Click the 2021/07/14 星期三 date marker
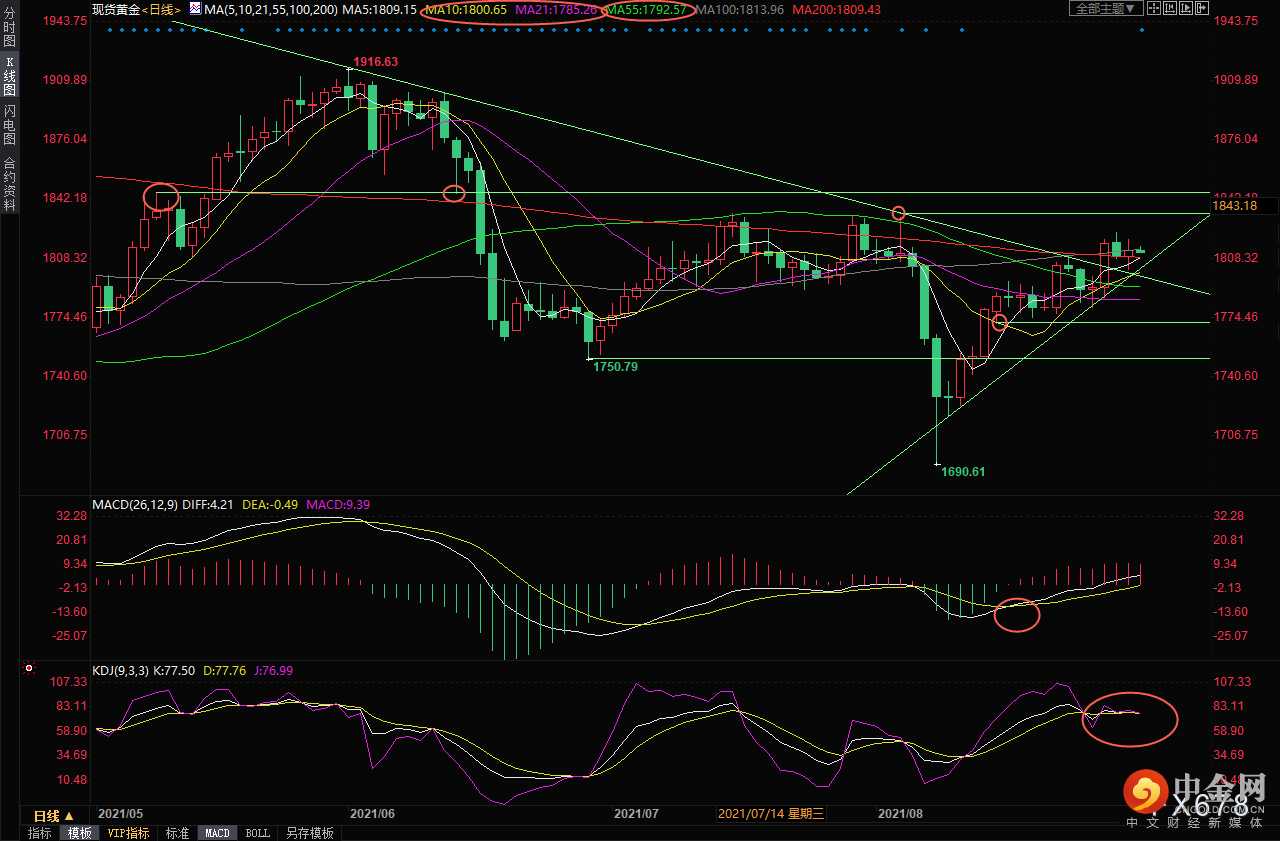 pyautogui.click(x=771, y=814)
